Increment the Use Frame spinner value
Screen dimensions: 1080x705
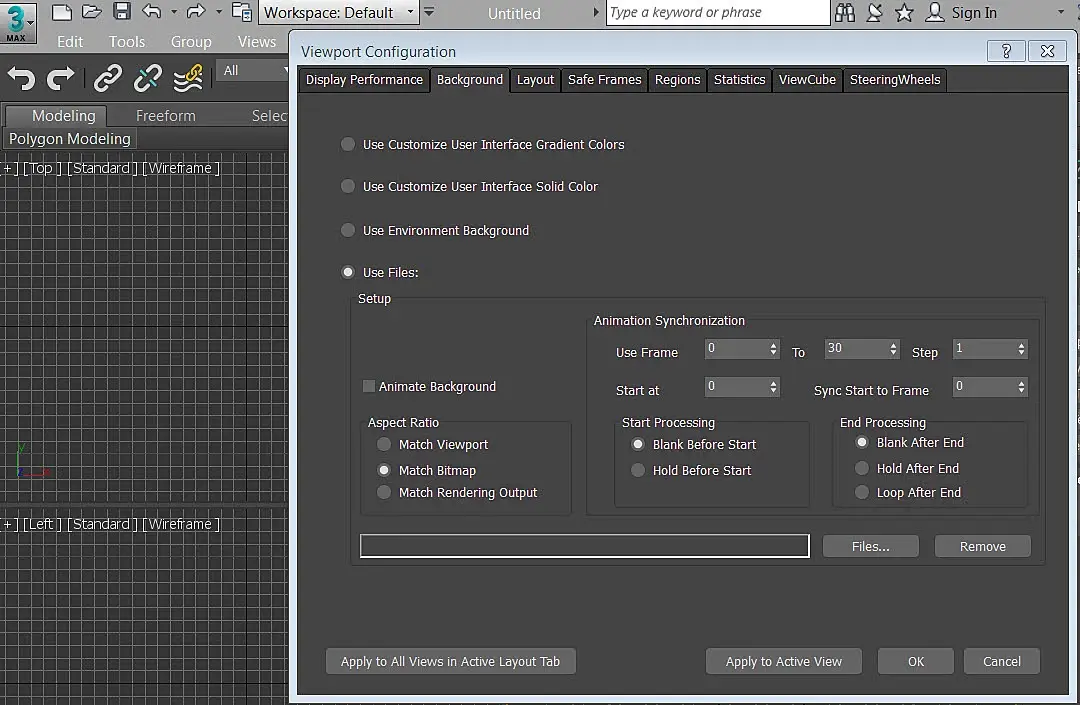coord(774,345)
